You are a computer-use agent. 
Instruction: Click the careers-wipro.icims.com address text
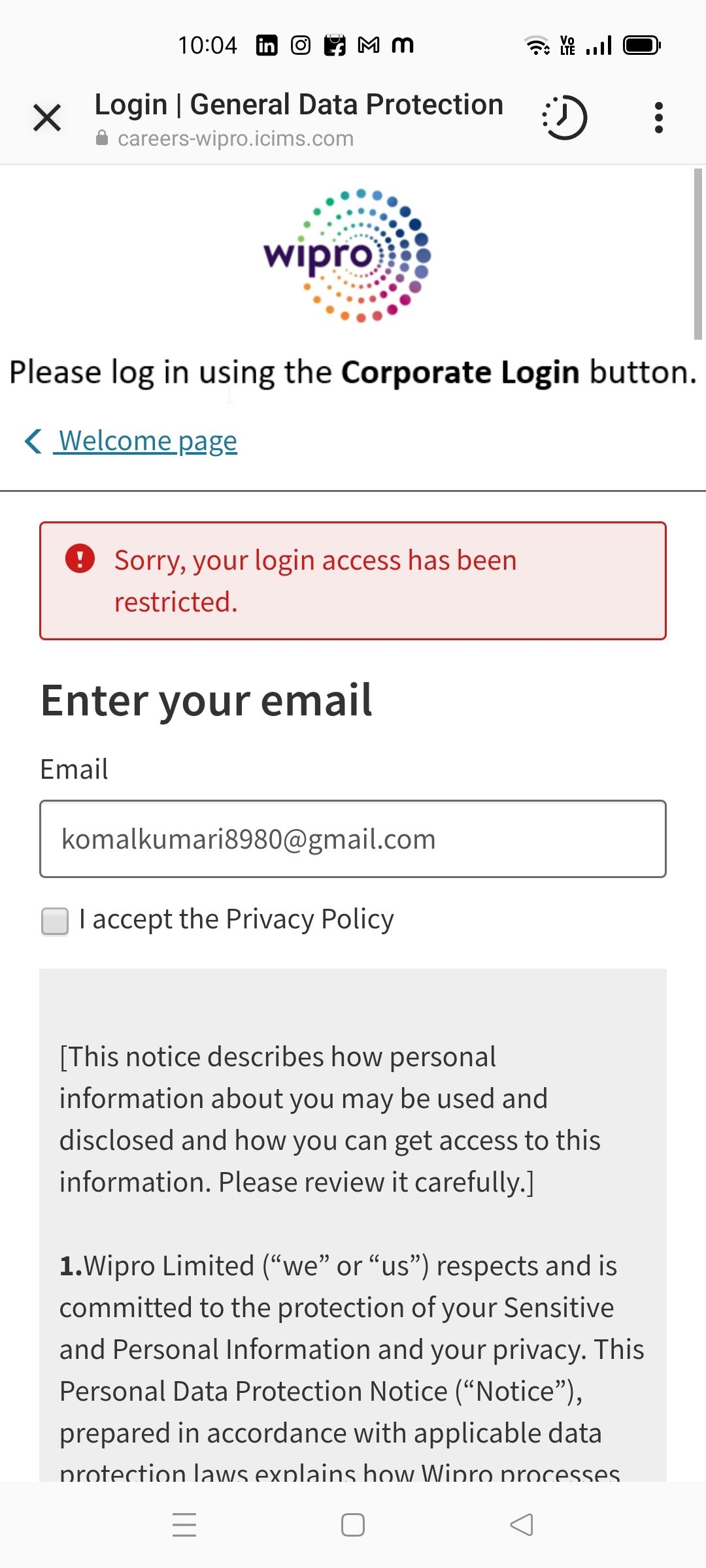[x=235, y=139]
